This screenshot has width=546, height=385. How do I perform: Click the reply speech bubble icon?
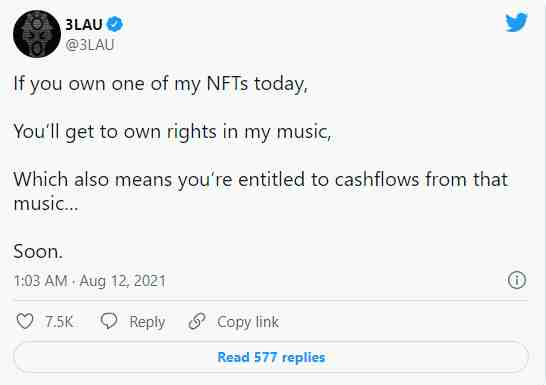point(109,321)
